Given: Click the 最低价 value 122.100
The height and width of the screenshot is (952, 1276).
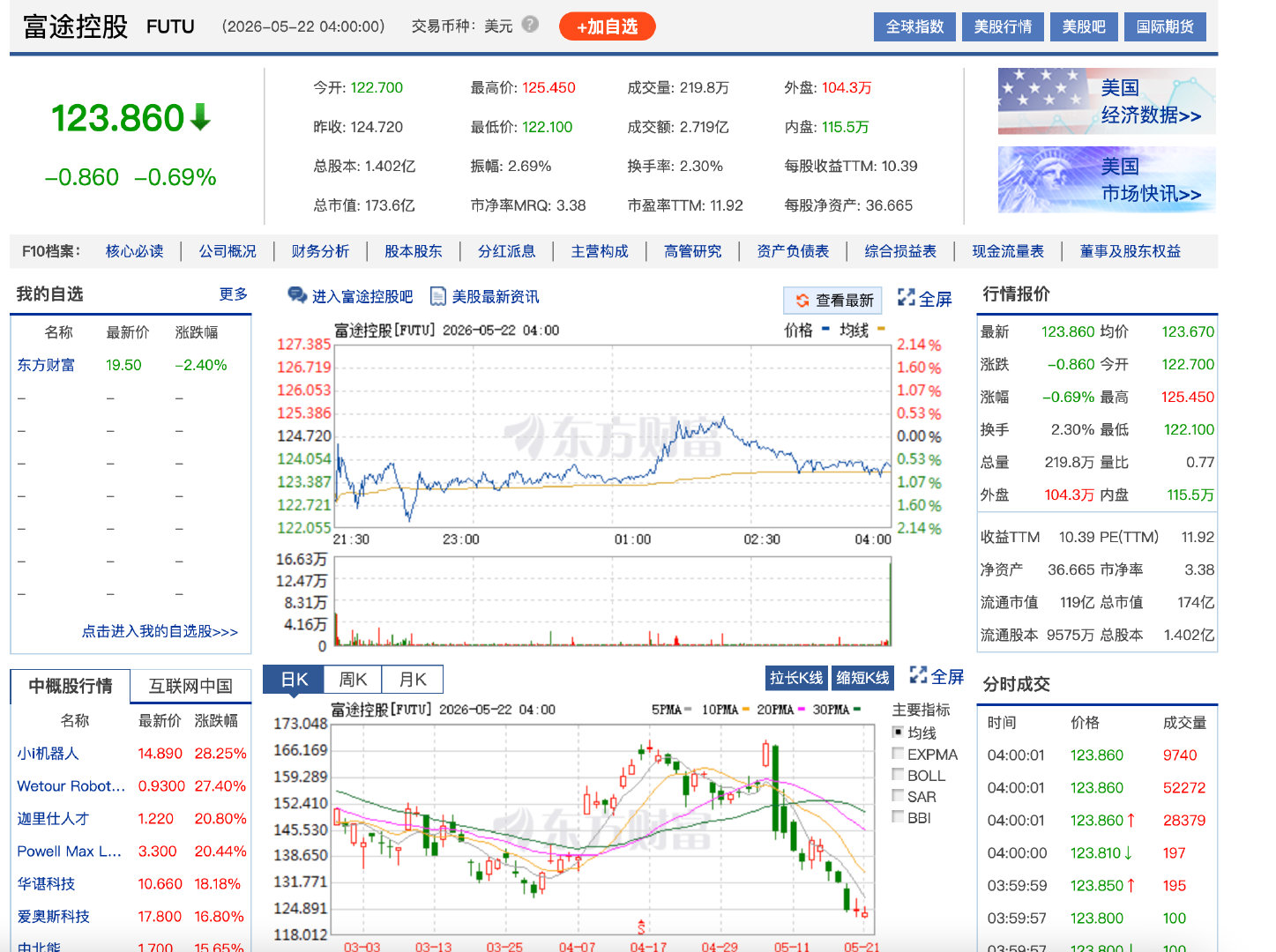Looking at the screenshot, I should click(548, 127).
